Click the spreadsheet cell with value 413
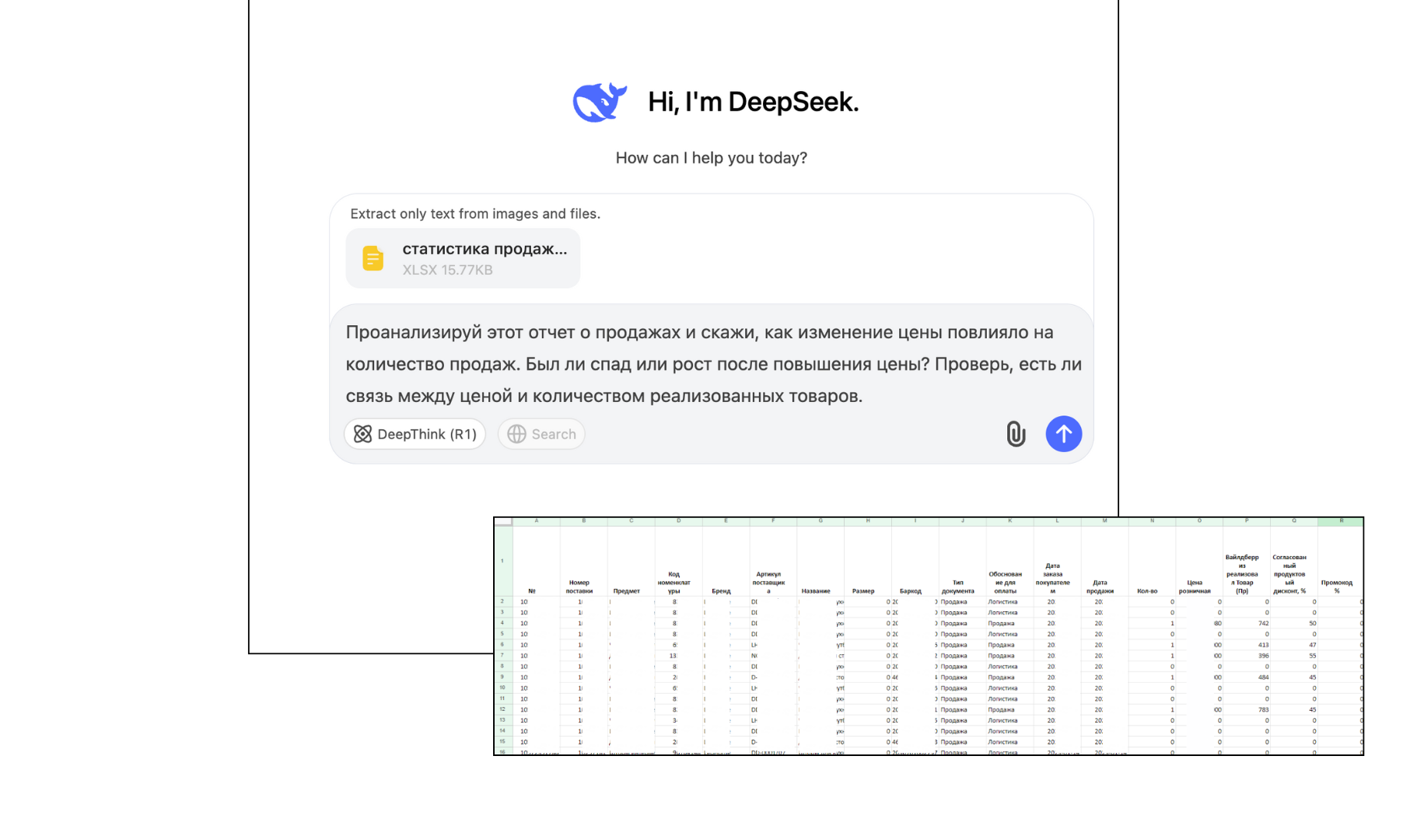Screen dimensions: 1424x840 pyautogui.click(x=1247, y=645)
